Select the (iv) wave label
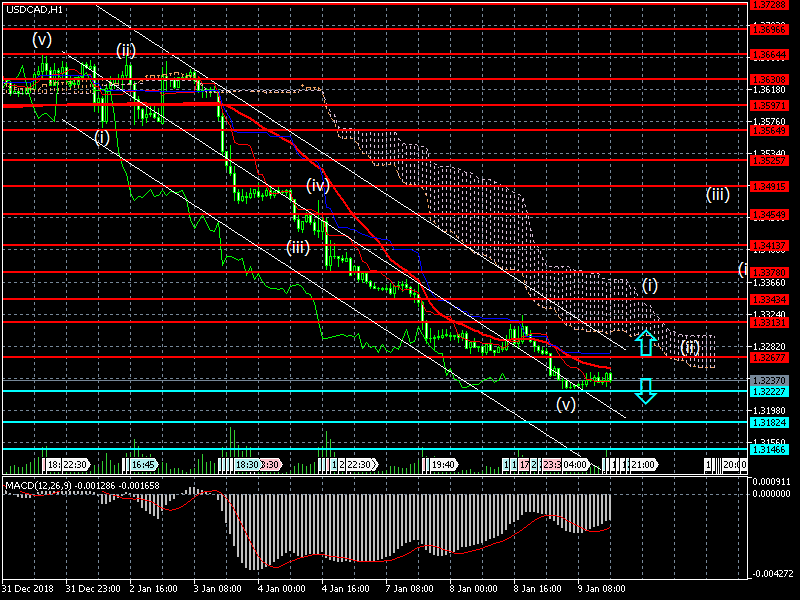800x600 pixels. pyautogui.click(x=317, y=185)
